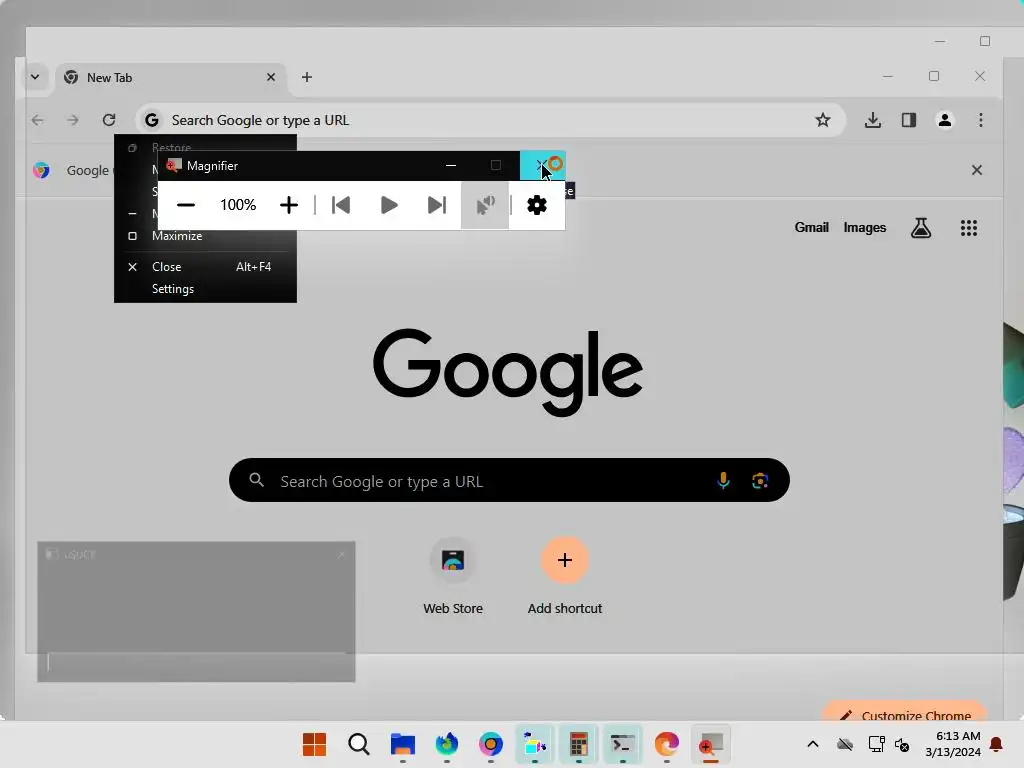
Task: Switch to Chrome in the taskbar
Action: pyautogui.click(x=490, y=744)
